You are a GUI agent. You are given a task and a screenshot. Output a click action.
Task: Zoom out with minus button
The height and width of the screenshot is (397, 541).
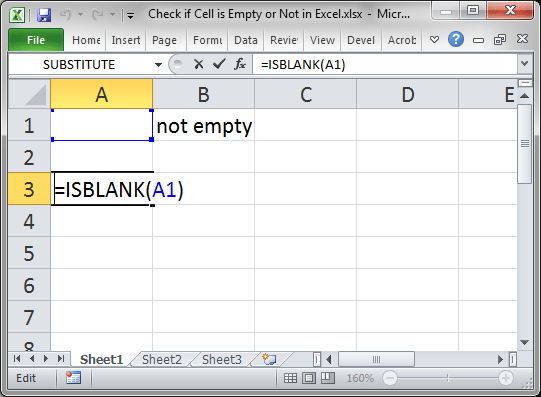pos(390,378)
